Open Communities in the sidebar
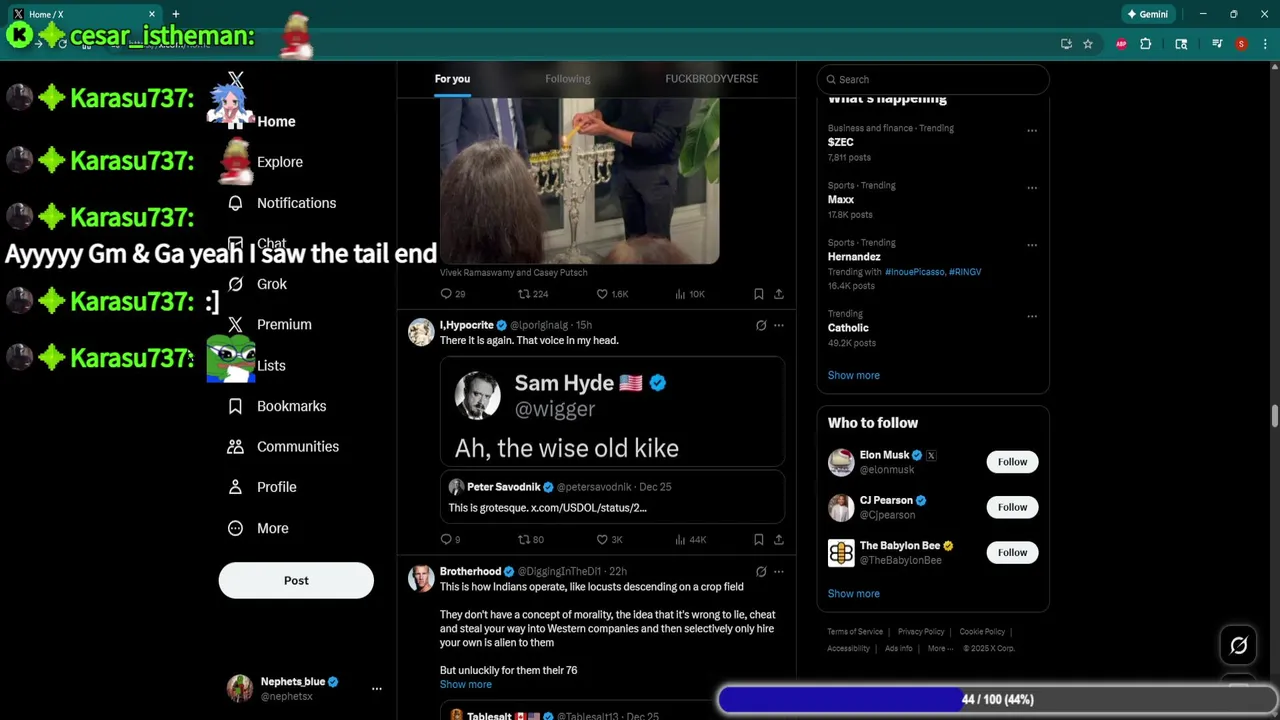Image resolution: width=1280 pixels, height=720 pixels. point(283,447)
